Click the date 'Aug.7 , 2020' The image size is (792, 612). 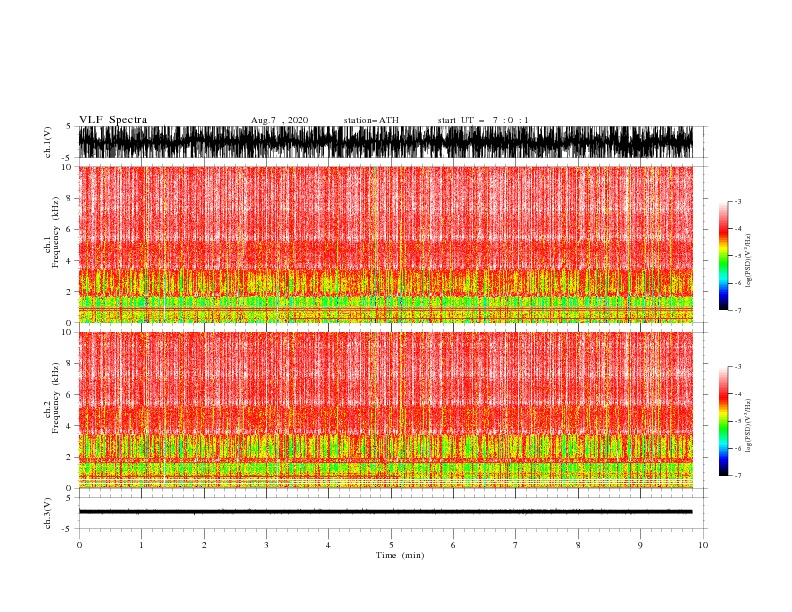tap(279, 120)
